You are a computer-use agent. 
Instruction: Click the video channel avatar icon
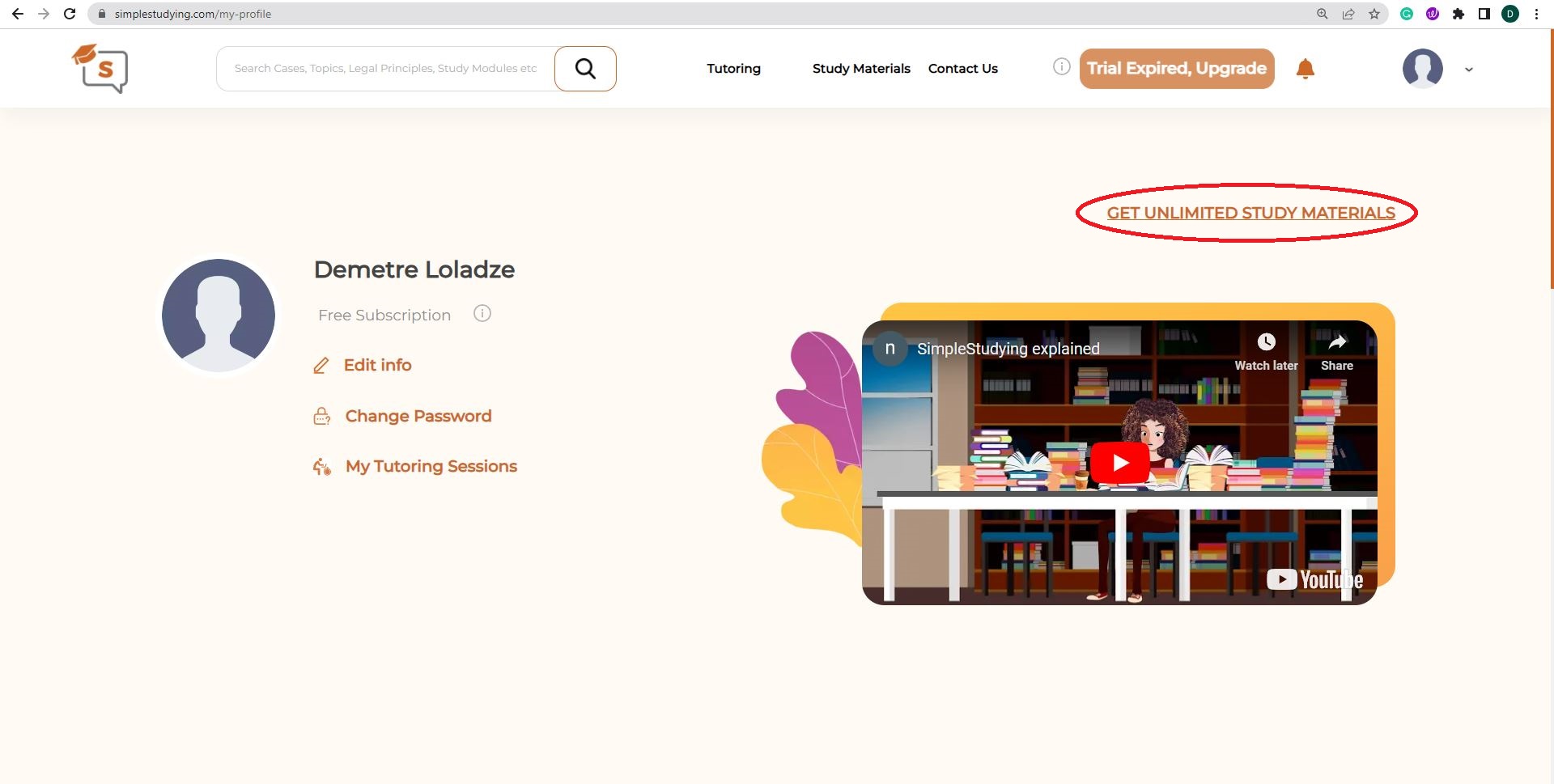(890, 349)
